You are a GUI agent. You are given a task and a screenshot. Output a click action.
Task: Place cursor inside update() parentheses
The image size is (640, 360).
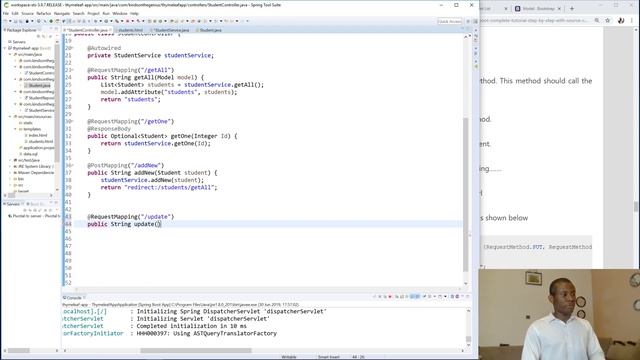[x=158, y=224]
